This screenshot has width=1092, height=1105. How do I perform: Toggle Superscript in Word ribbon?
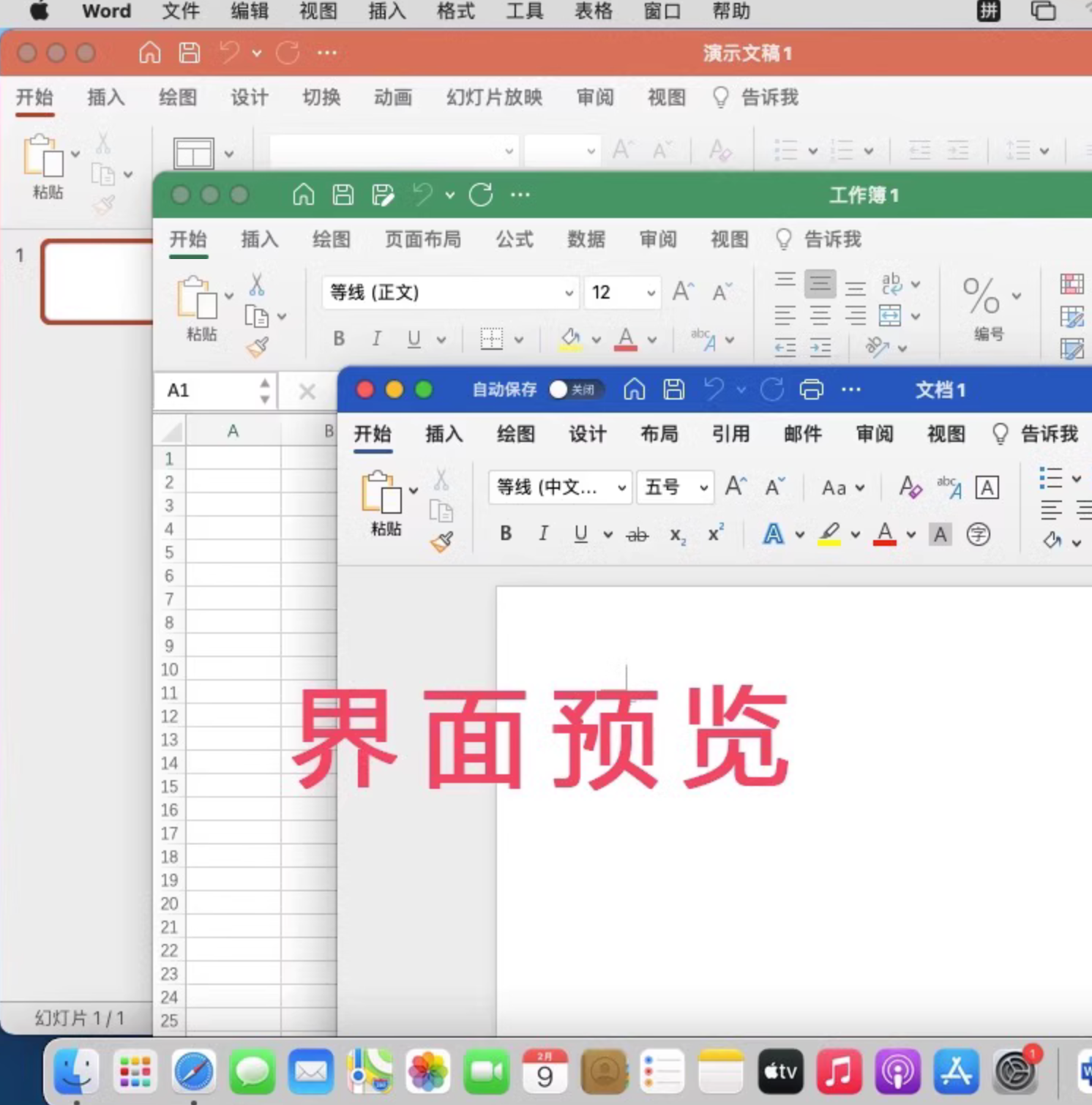tap(716, 533)
